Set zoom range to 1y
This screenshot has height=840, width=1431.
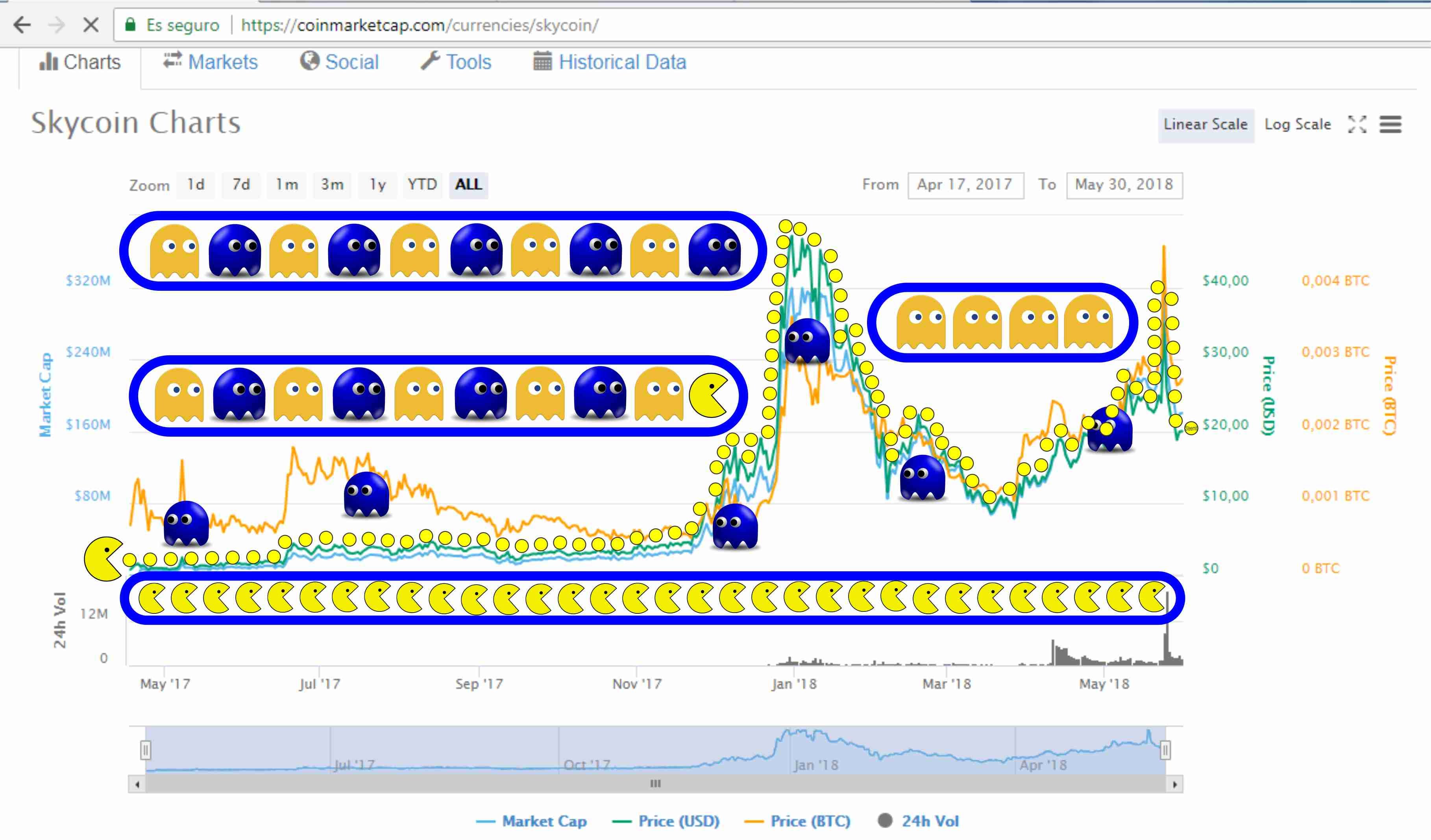coord(378,185)
